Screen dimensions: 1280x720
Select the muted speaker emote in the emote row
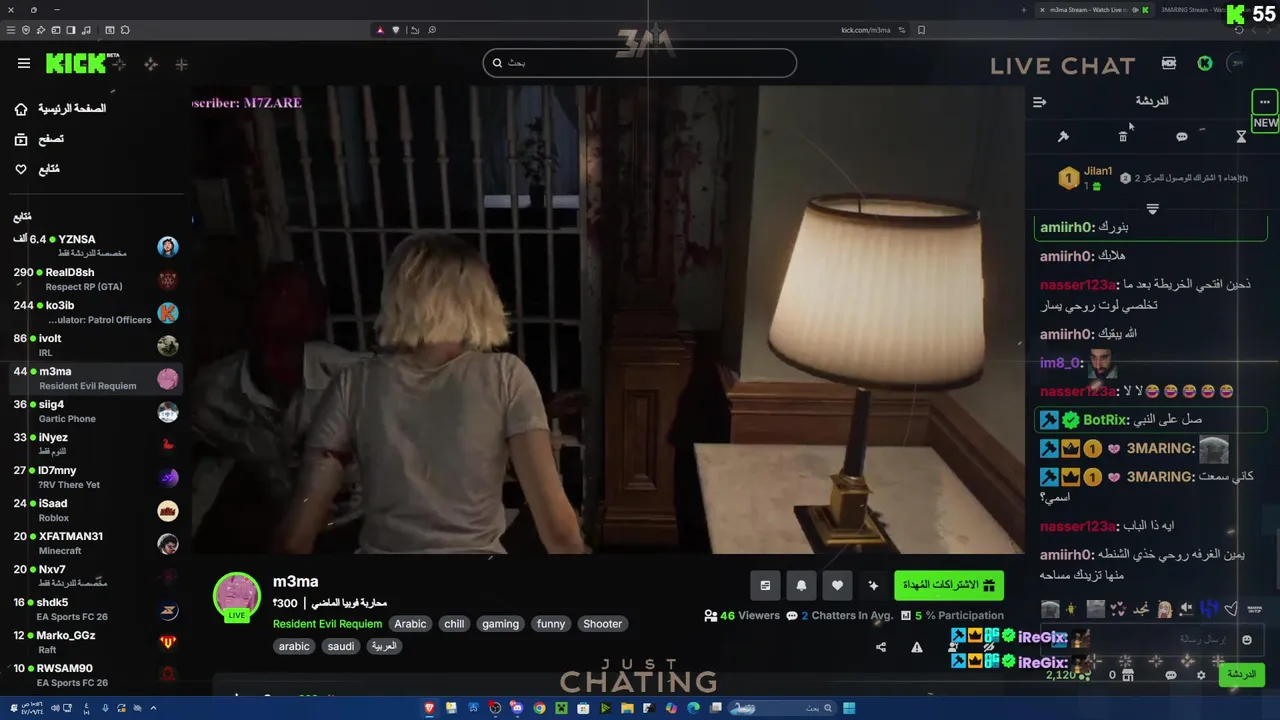click(x=1186, y=608)
